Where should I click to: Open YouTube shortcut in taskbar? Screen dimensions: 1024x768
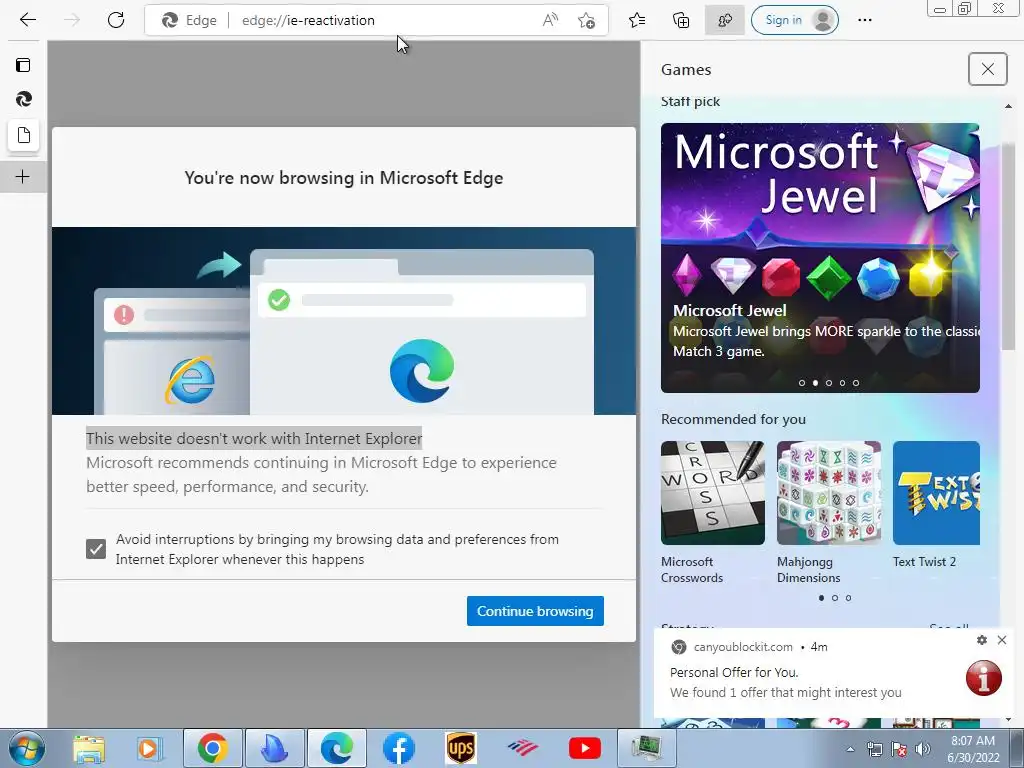tap(584, 748)
